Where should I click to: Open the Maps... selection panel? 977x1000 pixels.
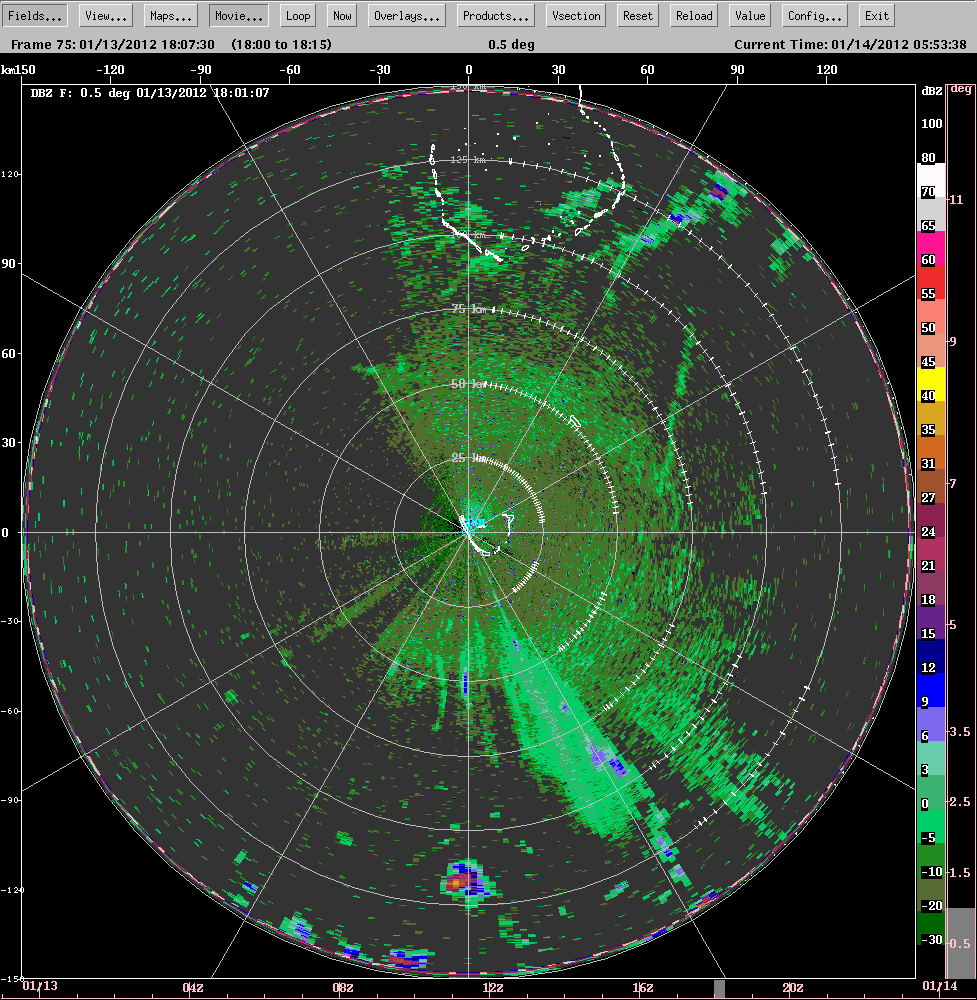click(170, 16)
